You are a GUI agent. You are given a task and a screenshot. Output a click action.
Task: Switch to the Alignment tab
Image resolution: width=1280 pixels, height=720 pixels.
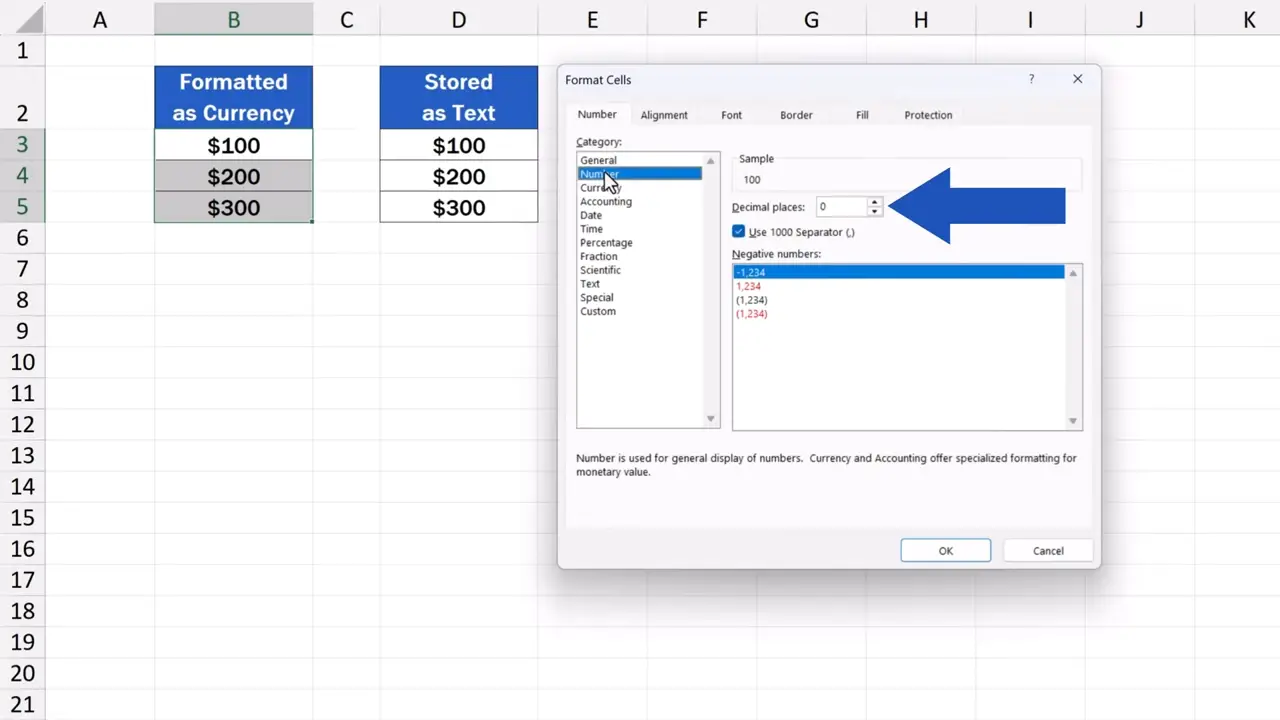[x=664, y=114]
